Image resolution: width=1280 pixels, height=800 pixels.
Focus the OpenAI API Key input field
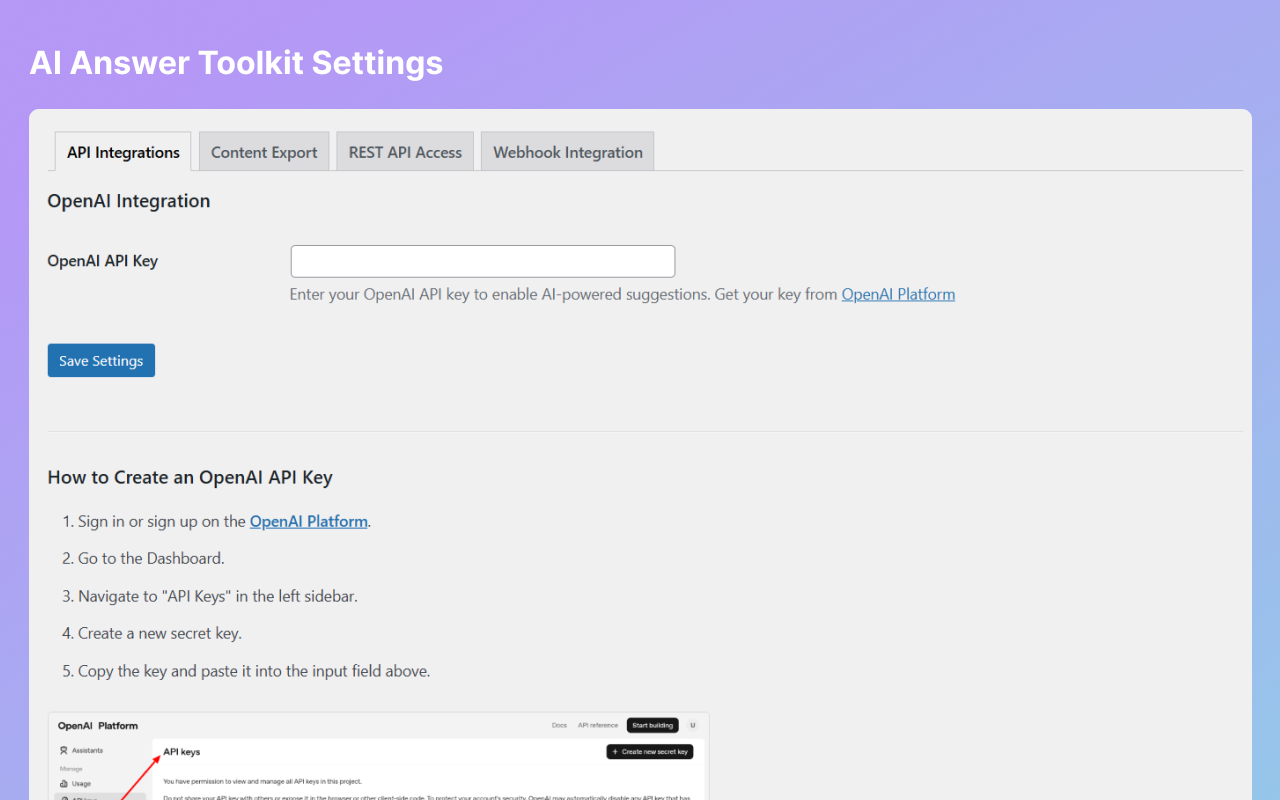tap(482, 261)
